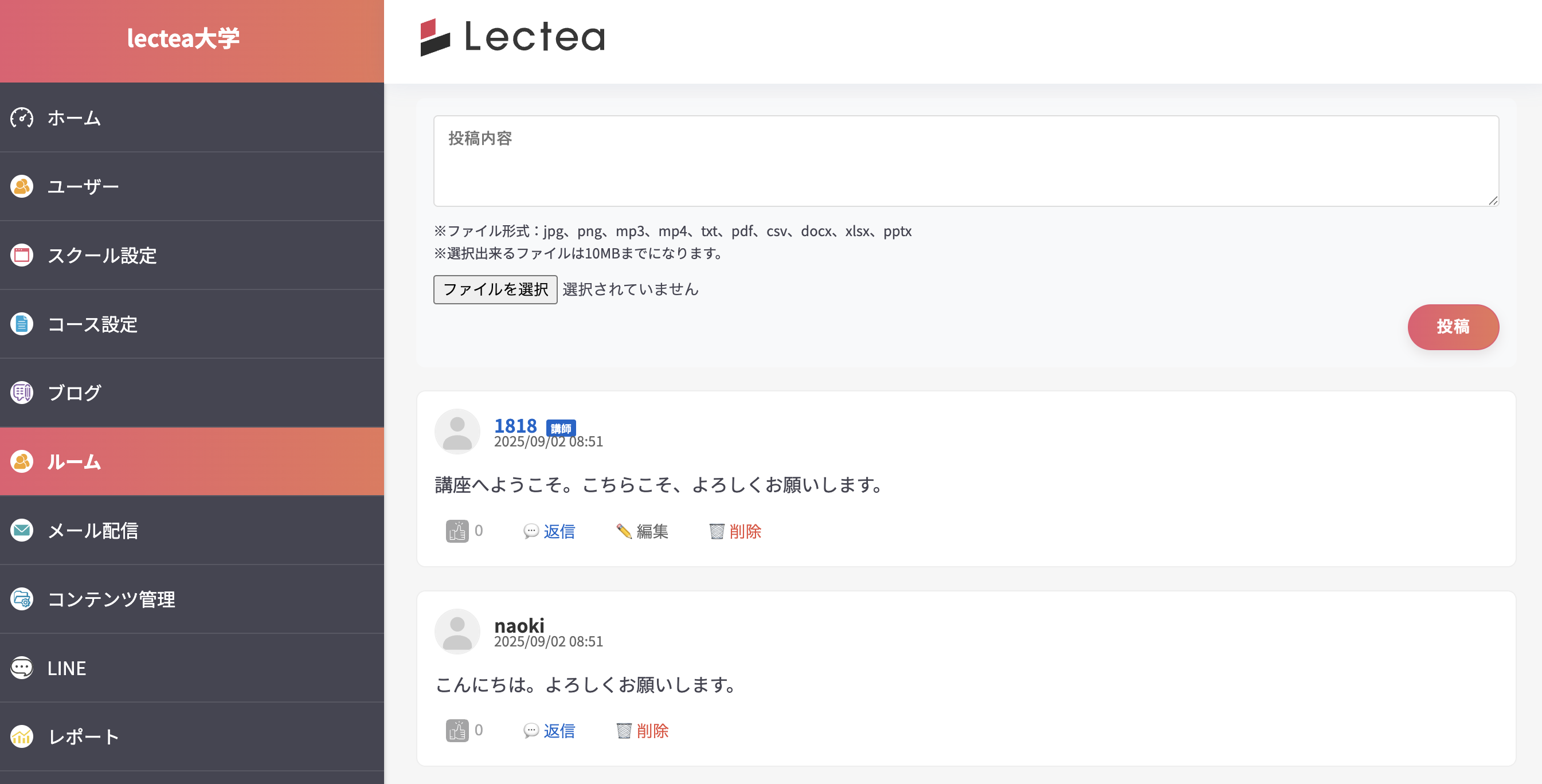The image size is (1542, 784).
Task: Open スクール設定 via its window icon
Action: point(22,255)
